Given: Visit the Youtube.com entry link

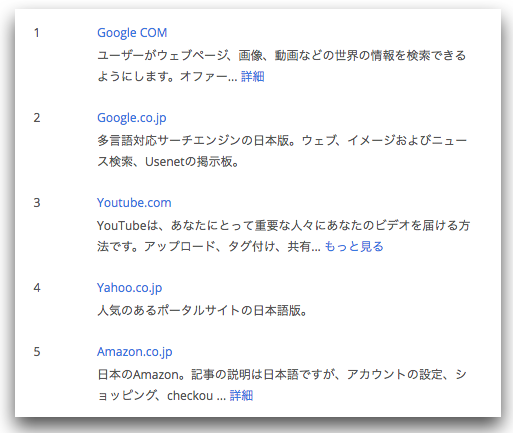Looking at the screenshot, I should [134, 203].
